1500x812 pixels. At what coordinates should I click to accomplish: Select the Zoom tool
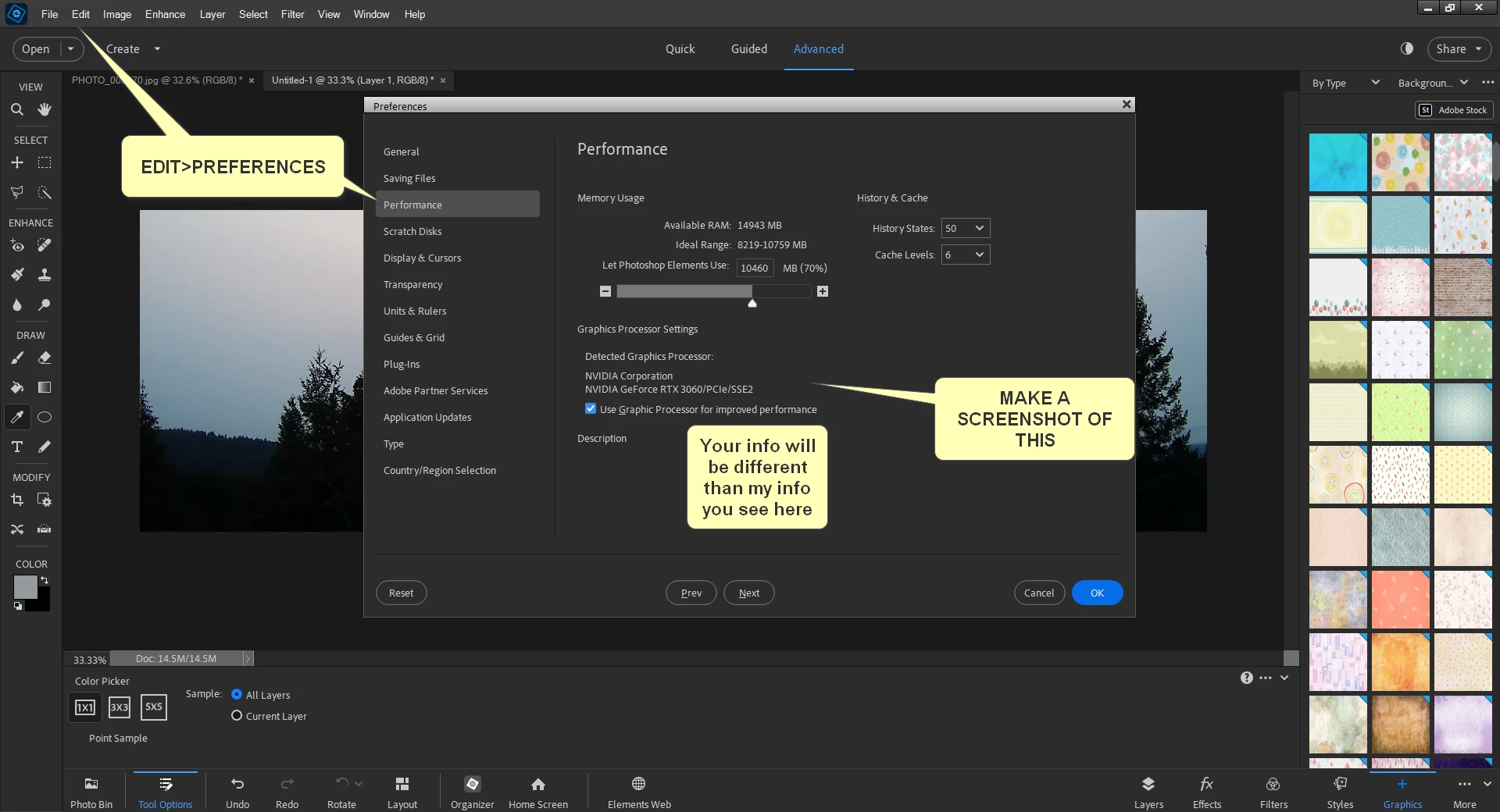click(16, 109)
